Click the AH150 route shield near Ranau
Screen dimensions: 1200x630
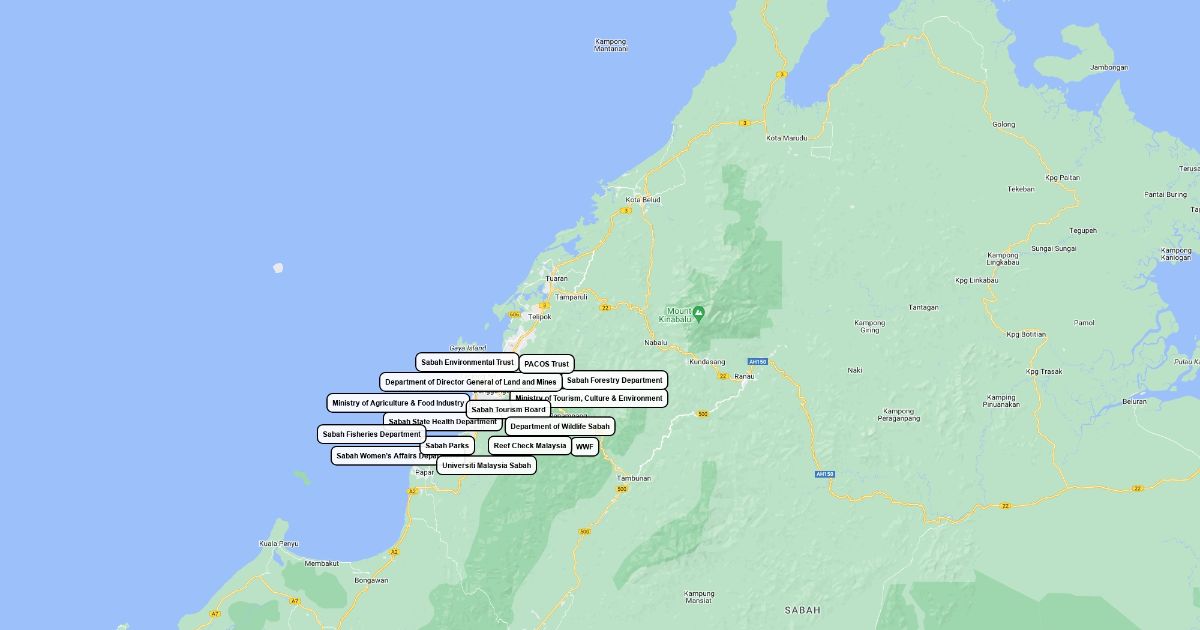point(757,362)
